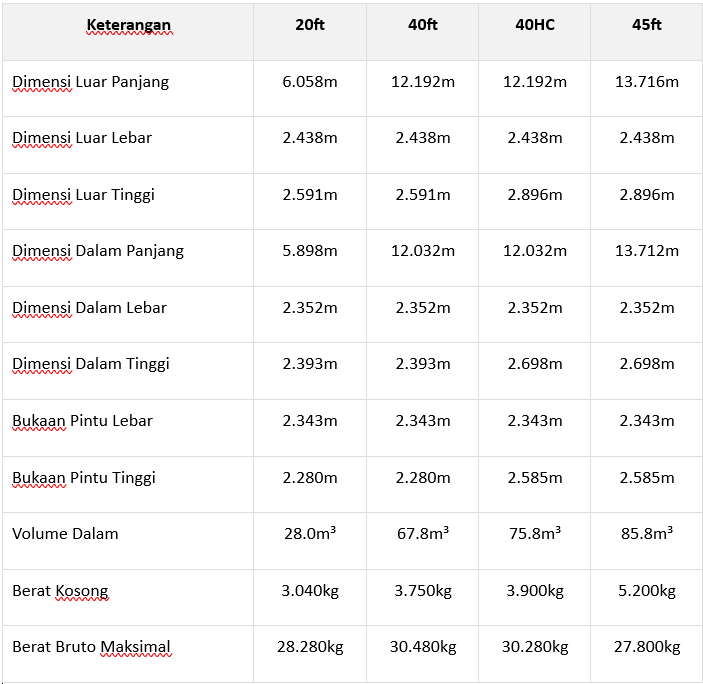This screenshot has height=684, width=703.
Task: Click the 6.058m cell value
Action: [x=310, y=82]
